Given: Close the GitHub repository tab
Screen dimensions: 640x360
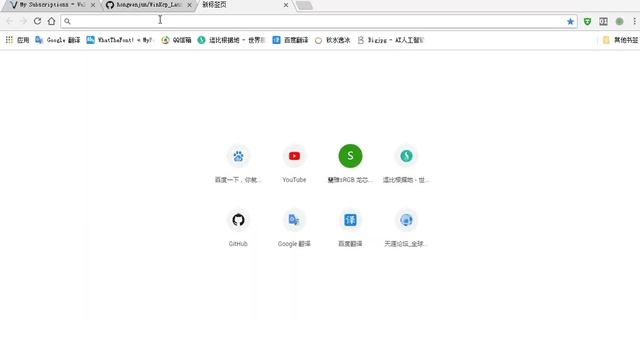Looking at the screenshot, I should click(x=189, y=5).
